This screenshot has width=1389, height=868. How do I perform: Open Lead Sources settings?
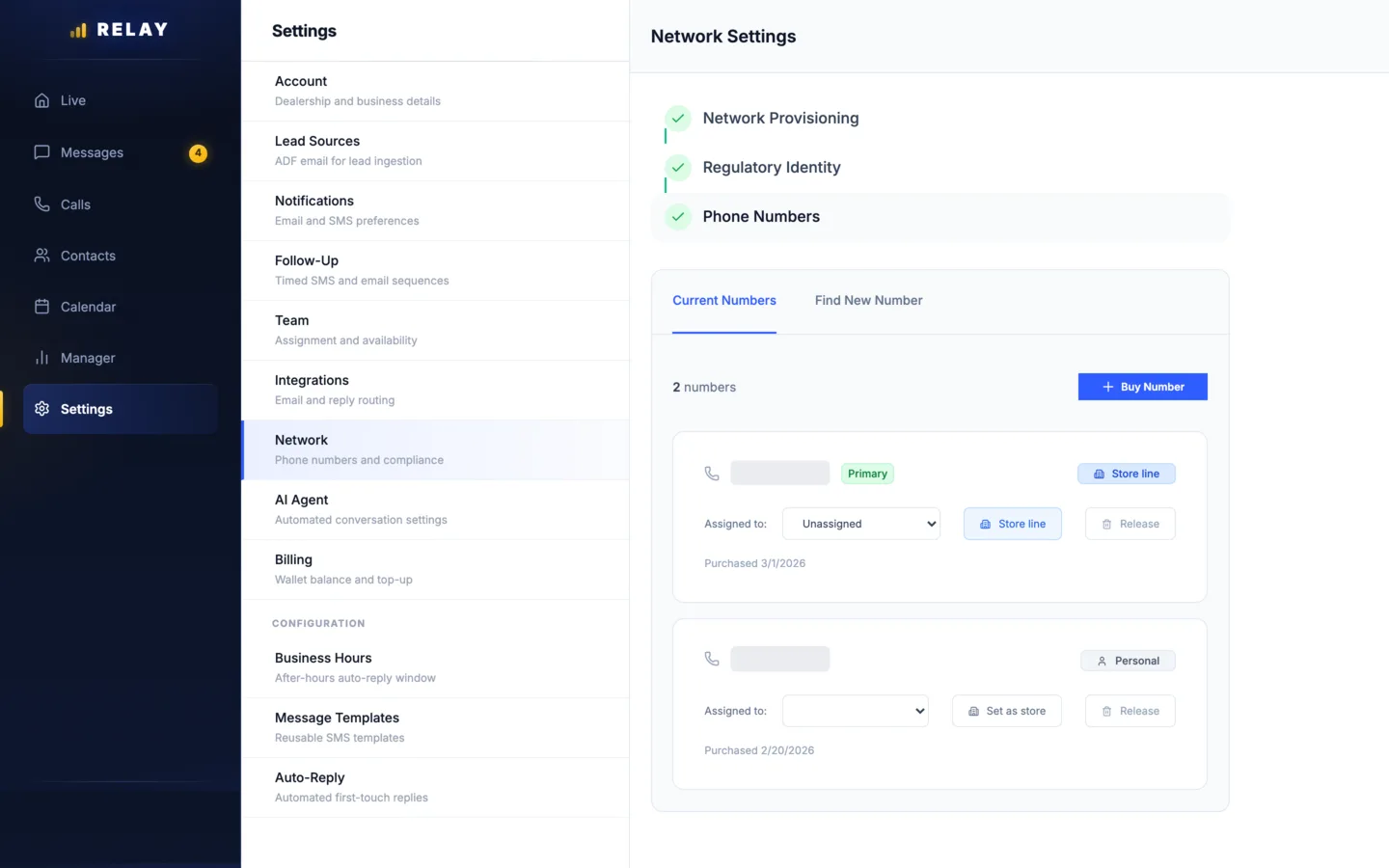coord(435,150)
